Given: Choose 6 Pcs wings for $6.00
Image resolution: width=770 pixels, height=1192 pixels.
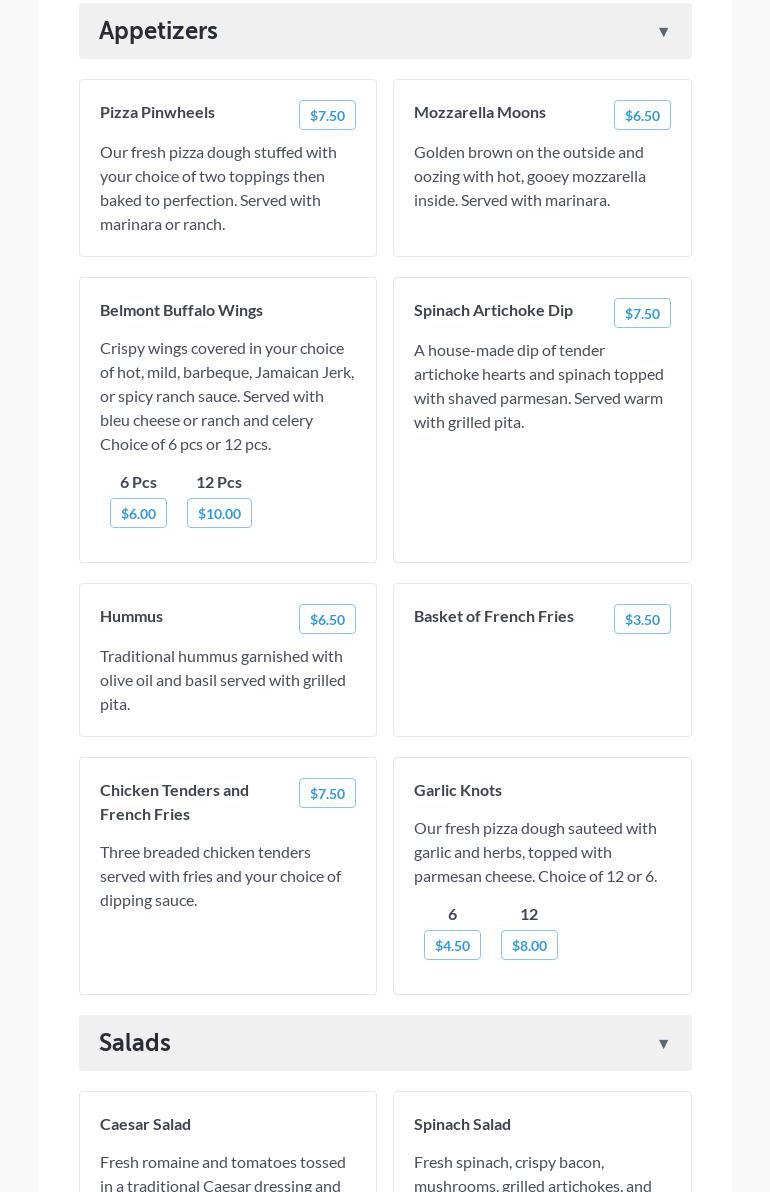Looking at the screenshot, I should pyautogui.click(x=138, y=514).
